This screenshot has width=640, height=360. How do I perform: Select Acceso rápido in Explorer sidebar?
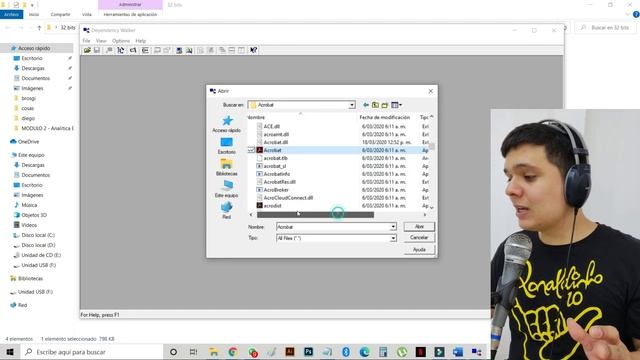tap(34, 48)
